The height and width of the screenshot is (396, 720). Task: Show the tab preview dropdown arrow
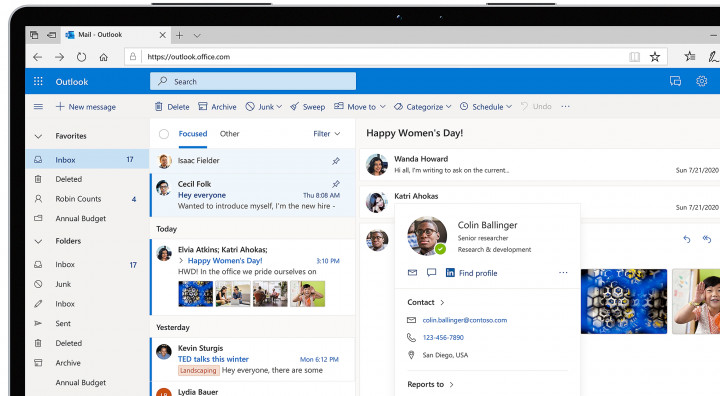(197, 35)
